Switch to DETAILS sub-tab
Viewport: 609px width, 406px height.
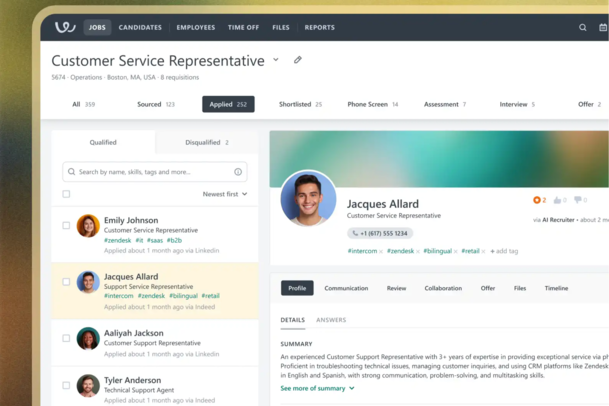pos(293,320)
